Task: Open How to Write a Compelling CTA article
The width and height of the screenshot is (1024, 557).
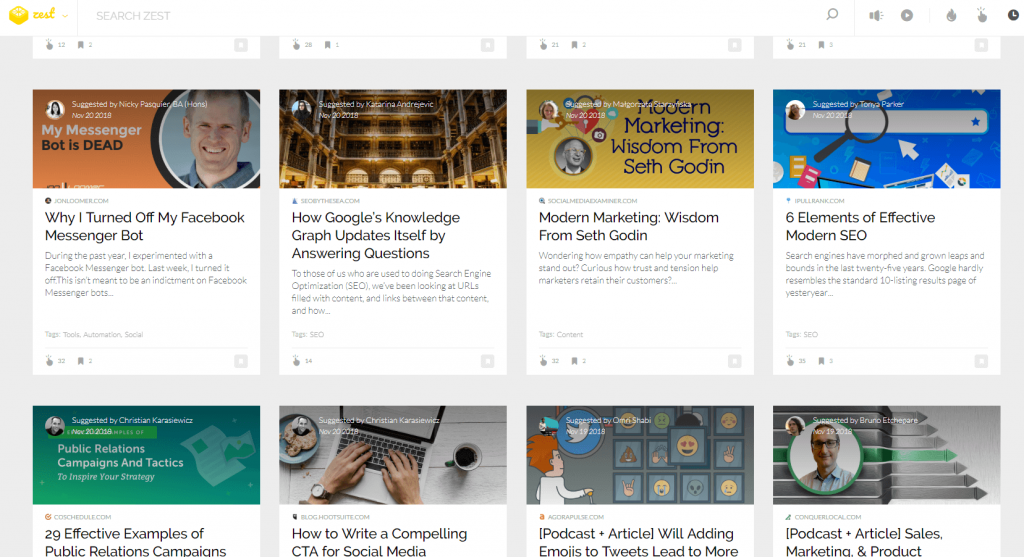Action: pyautogui.click(x=379, y=541)
